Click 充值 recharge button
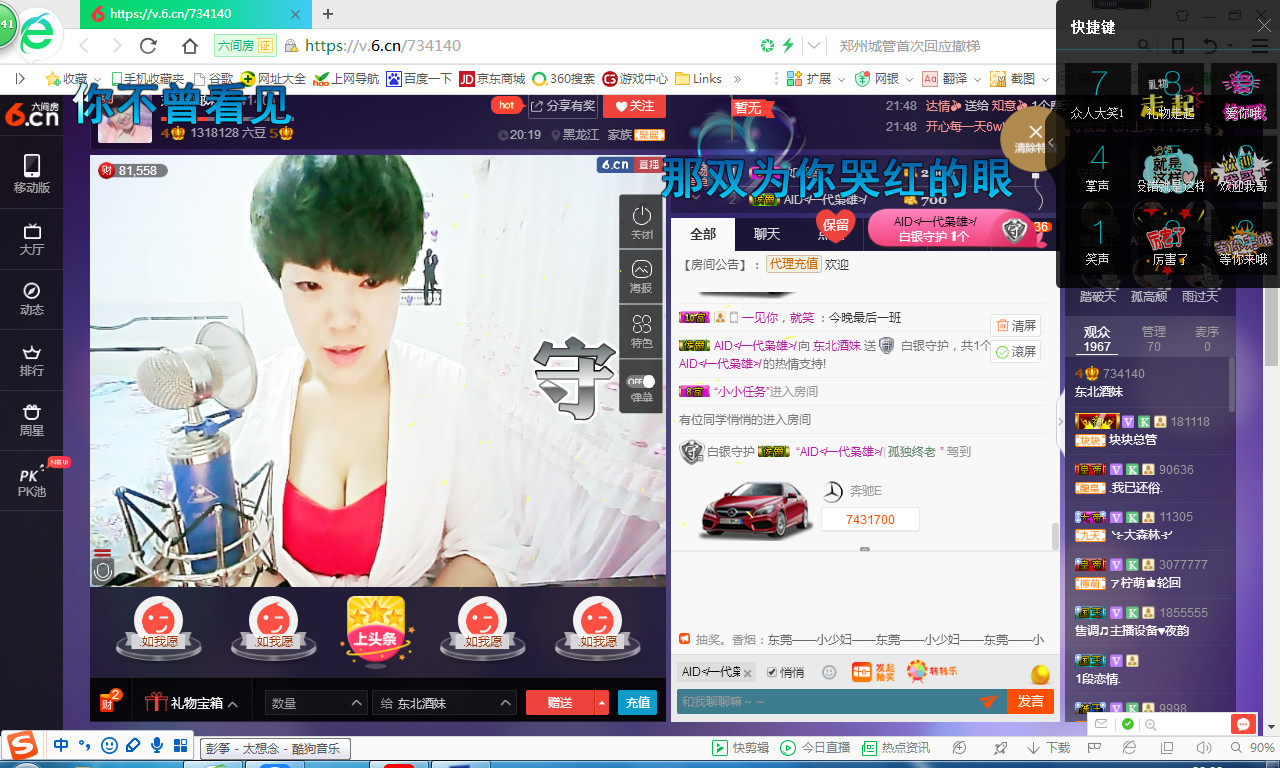Image resolution: width=1280 pixels, height=768 pixels. tap(638, 703)
